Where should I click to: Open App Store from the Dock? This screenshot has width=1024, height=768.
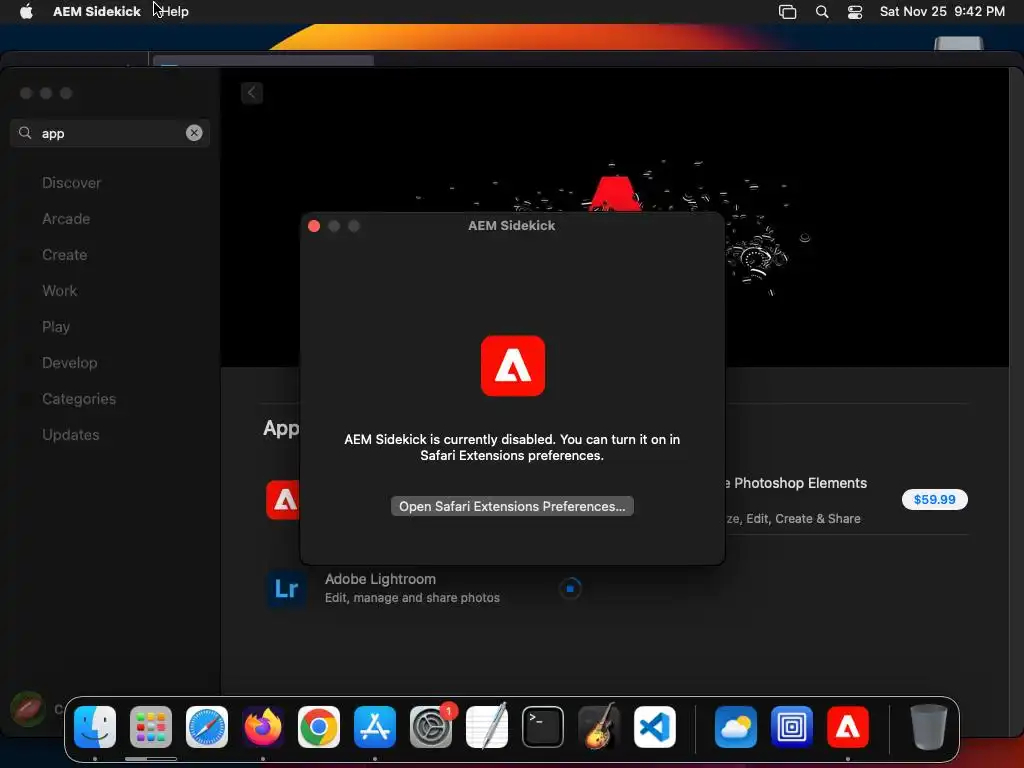pyautogui.click(x=375, y=727)
